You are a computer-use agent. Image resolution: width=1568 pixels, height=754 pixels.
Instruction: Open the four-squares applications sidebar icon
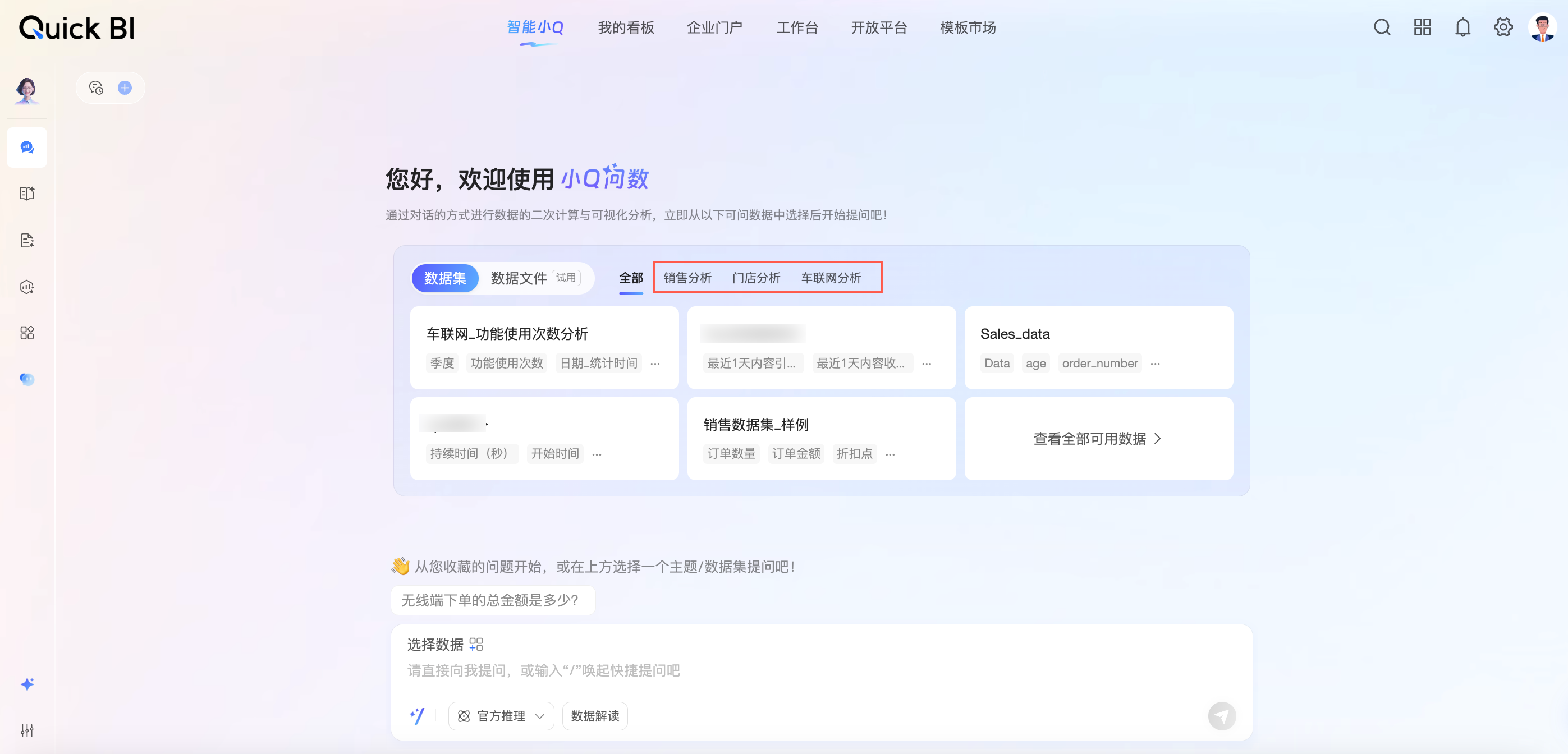pos(27,333)
